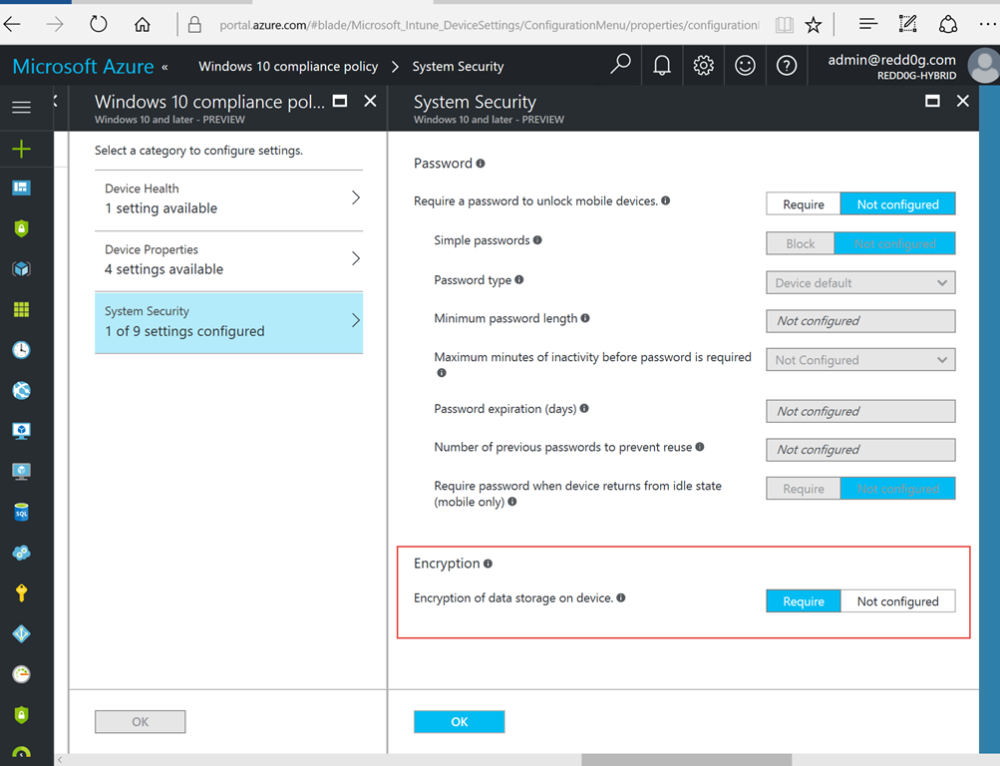Add page to favorites with star icon
This screenshot has height=766, width=1000.
[x=813, y=25]
